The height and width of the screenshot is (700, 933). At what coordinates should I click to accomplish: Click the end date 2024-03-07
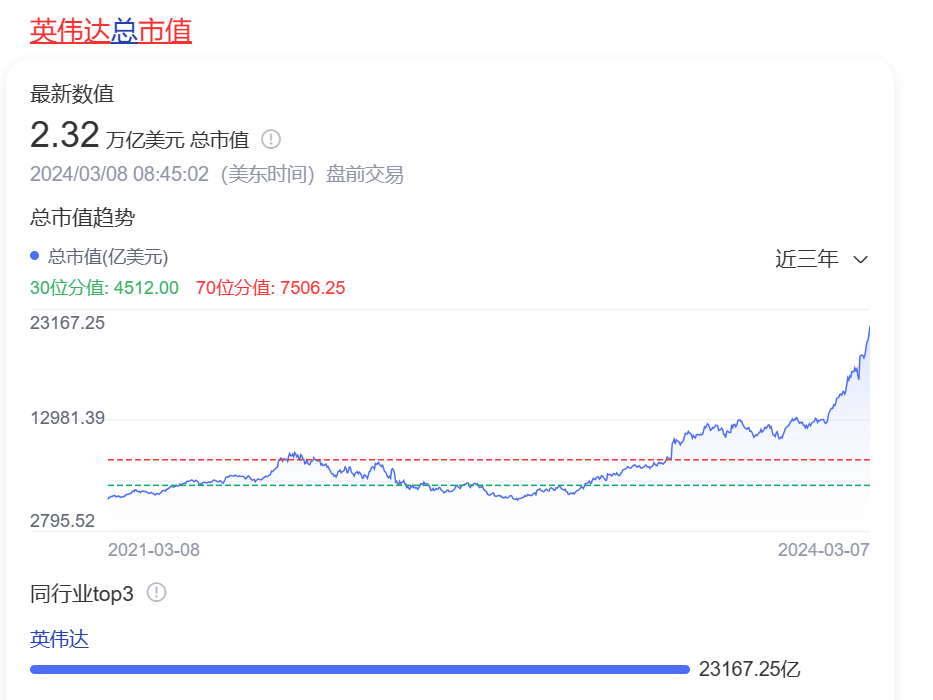click(824, 549)
